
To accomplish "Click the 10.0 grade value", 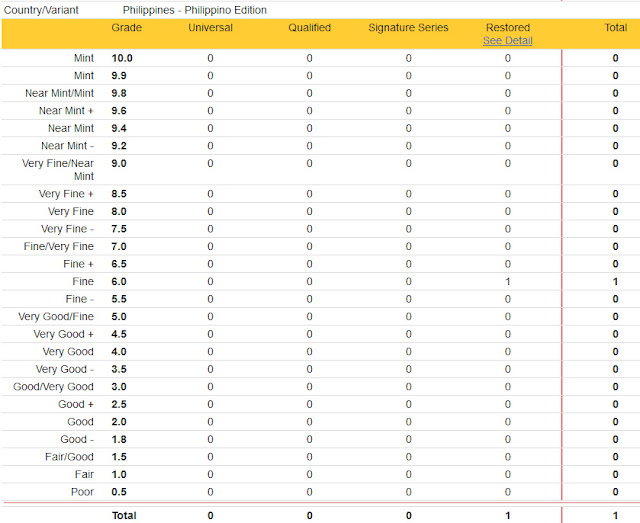I will tap(122, 58).
